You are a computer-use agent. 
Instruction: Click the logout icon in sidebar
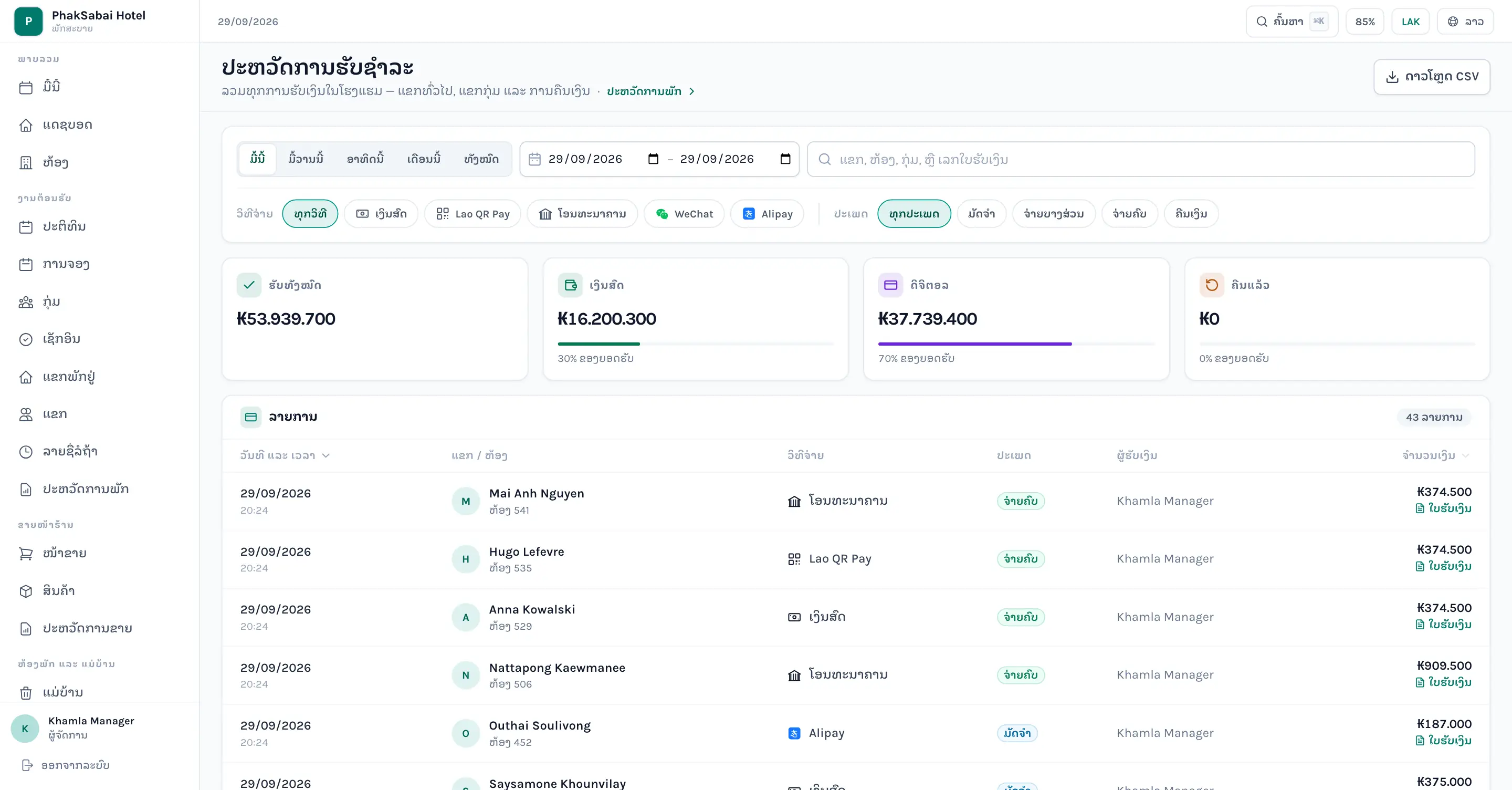click(x=27, y=765)
